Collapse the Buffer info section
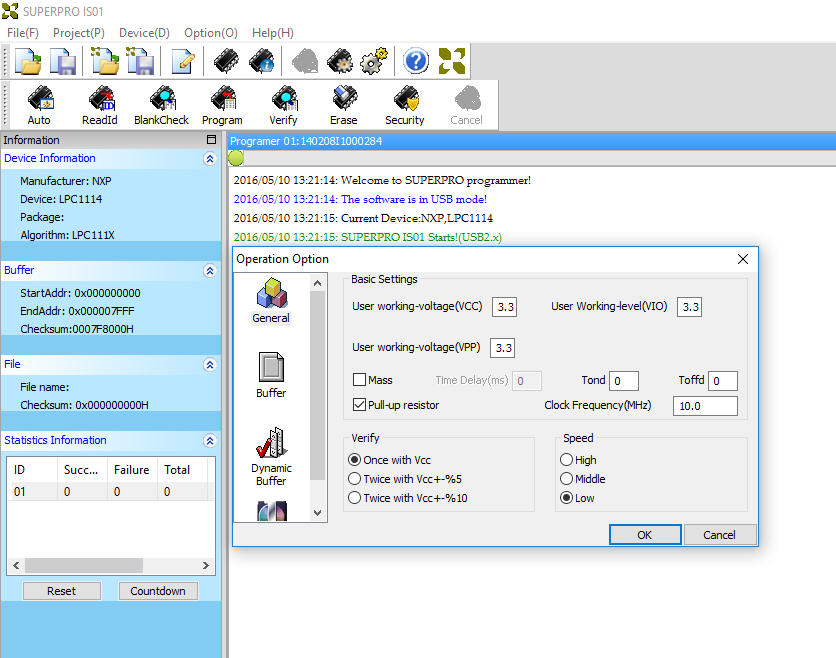This screenshot has width=836, height=658. click(209, 271)
